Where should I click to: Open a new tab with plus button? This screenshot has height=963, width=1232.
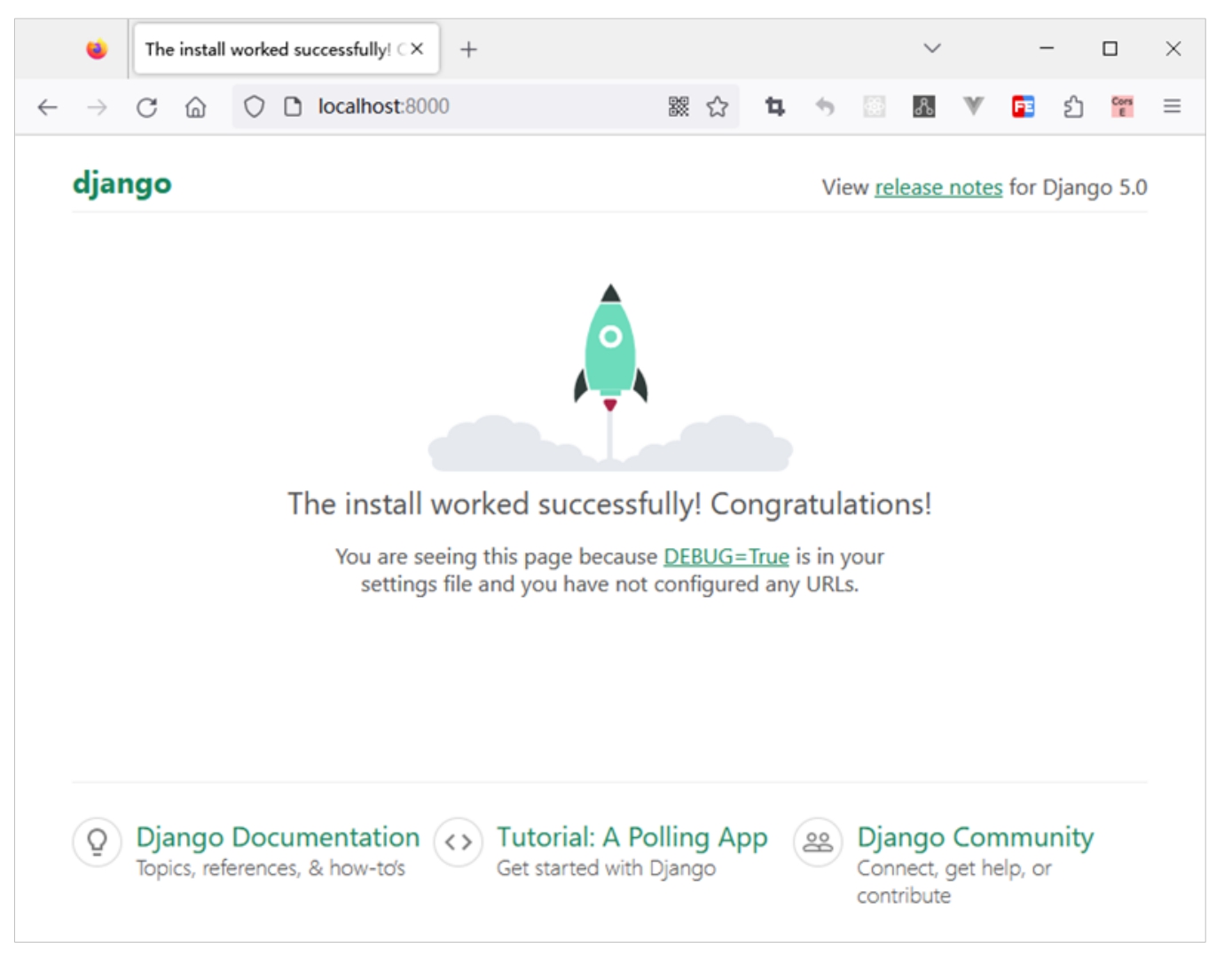click(x=468, y=50)
